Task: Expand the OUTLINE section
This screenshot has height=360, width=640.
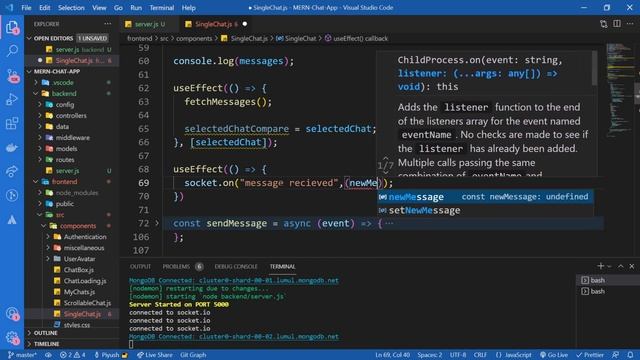Action: tap(45, 333)
